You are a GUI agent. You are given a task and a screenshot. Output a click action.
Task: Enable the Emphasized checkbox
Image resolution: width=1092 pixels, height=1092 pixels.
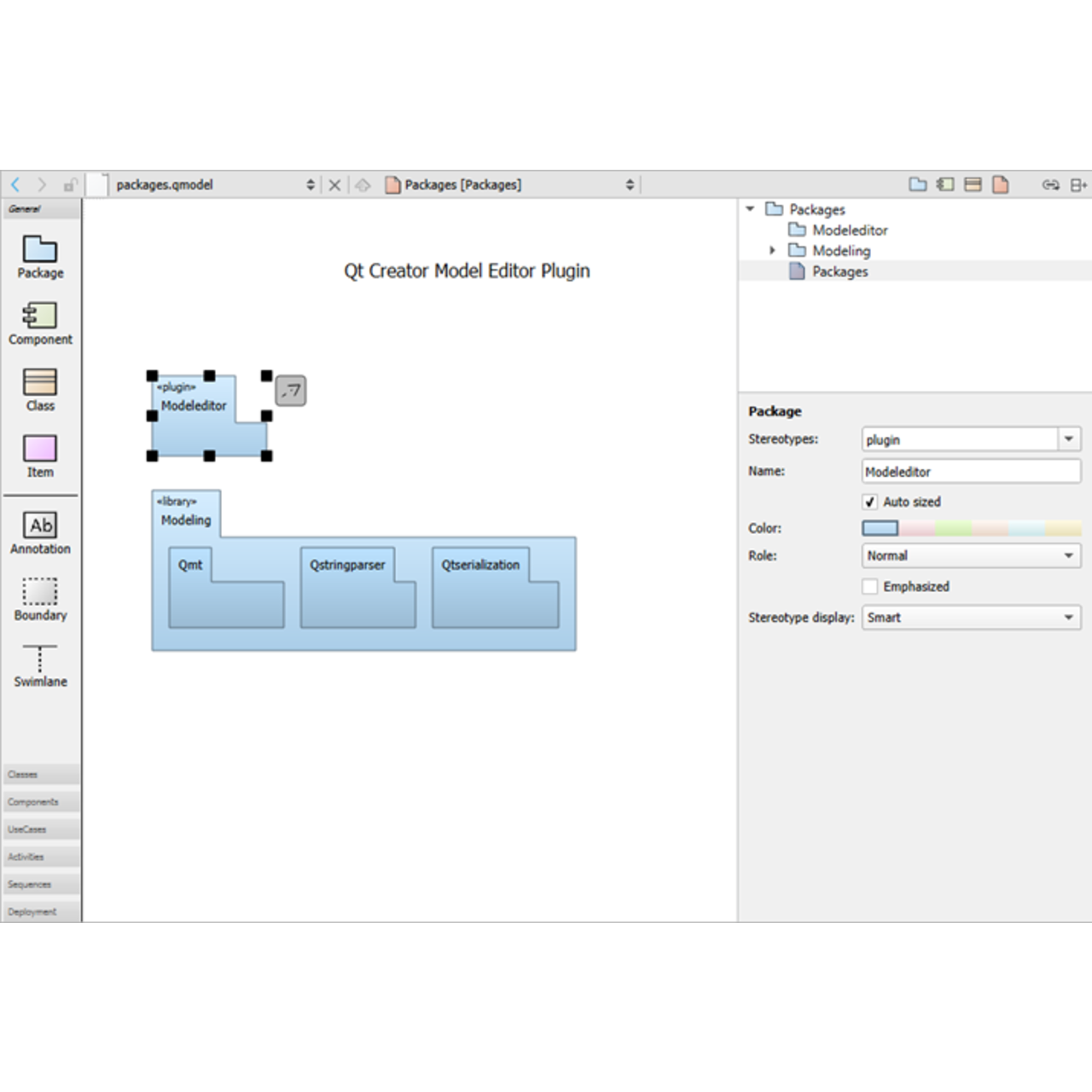[x=870, y=586]
